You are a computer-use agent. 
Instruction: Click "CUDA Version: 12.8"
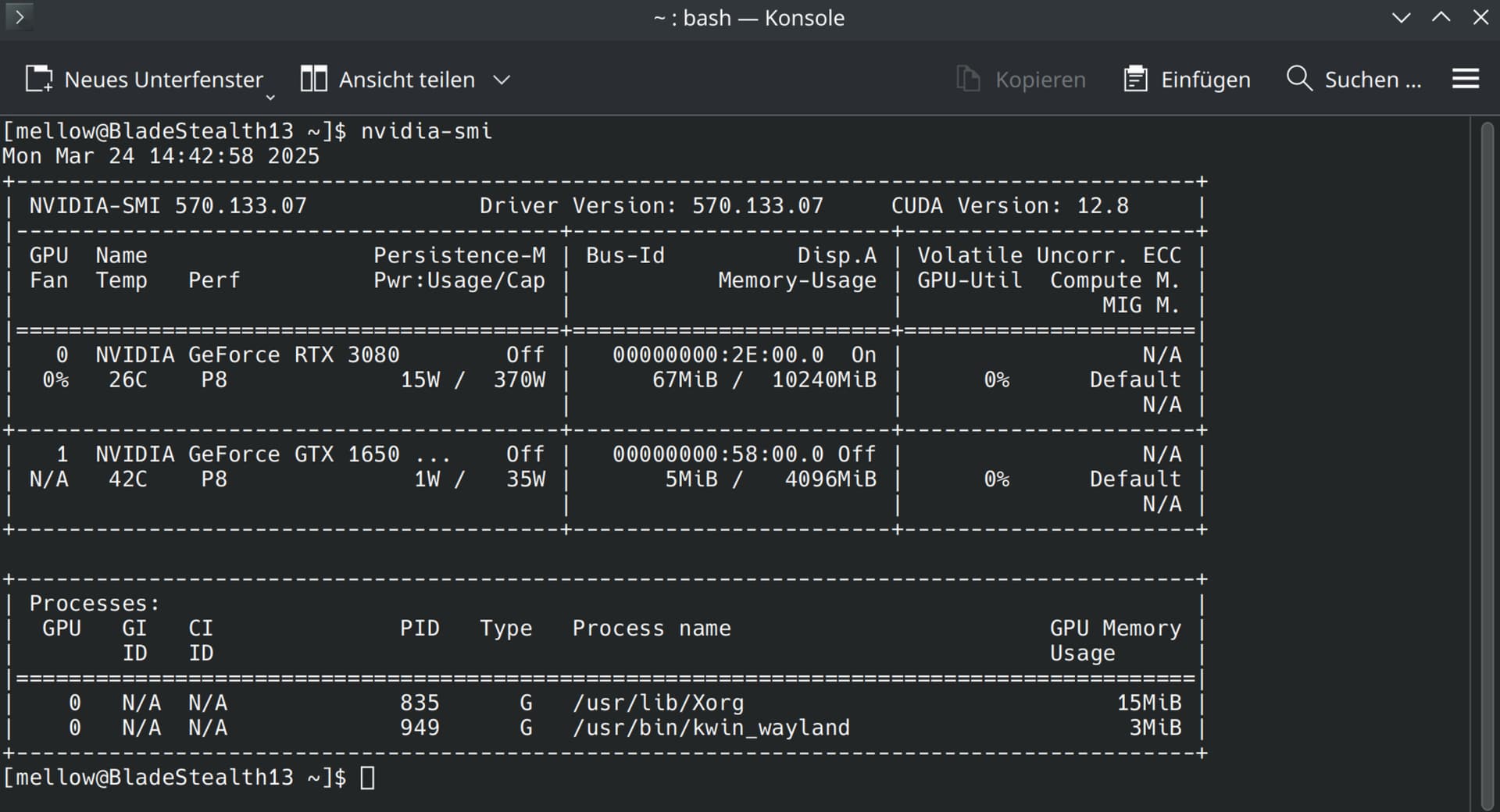coord(1010,206)
